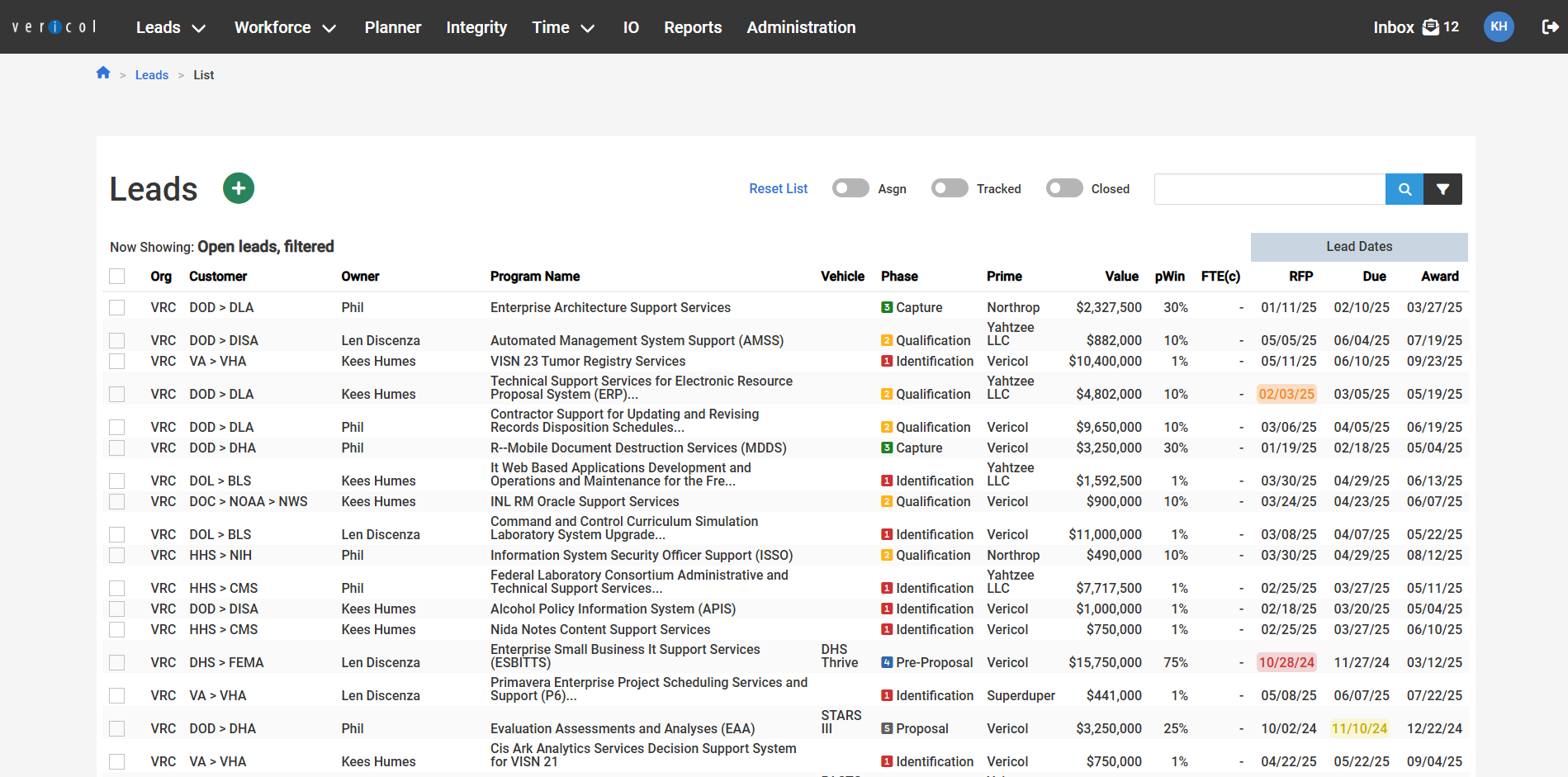The height and width of the screenshot is (777, 1568).
Task: Toggle the Closed leads switch
Action: [x=1063, y=188]
